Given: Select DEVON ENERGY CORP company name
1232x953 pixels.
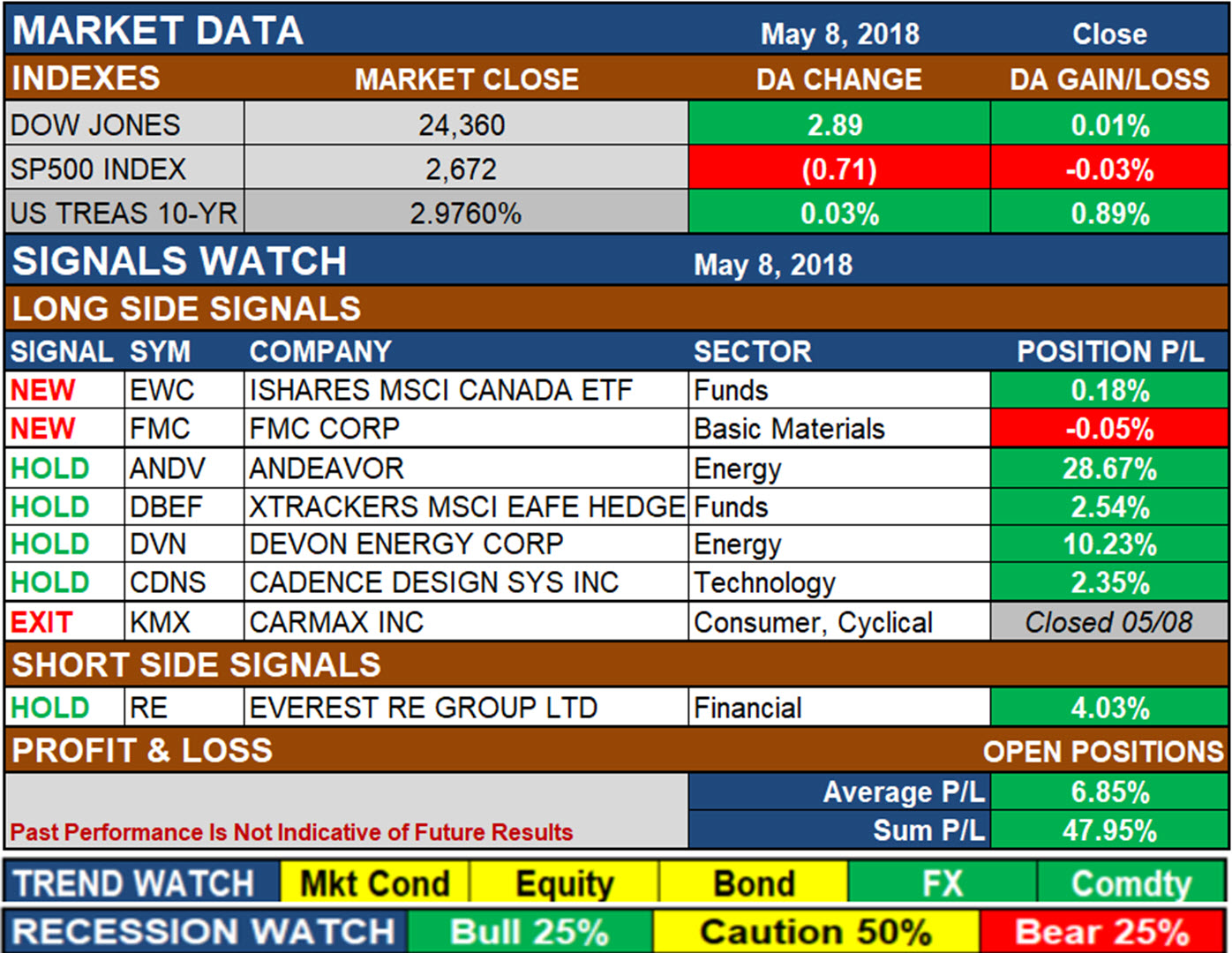Looking at the screenshot, I should coord(406,544).
